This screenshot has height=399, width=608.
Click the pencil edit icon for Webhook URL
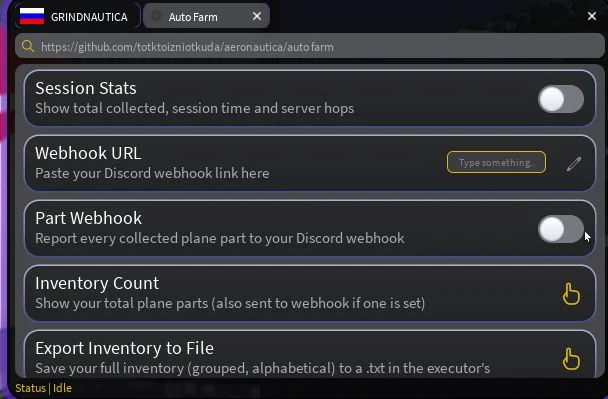point(574,163)
